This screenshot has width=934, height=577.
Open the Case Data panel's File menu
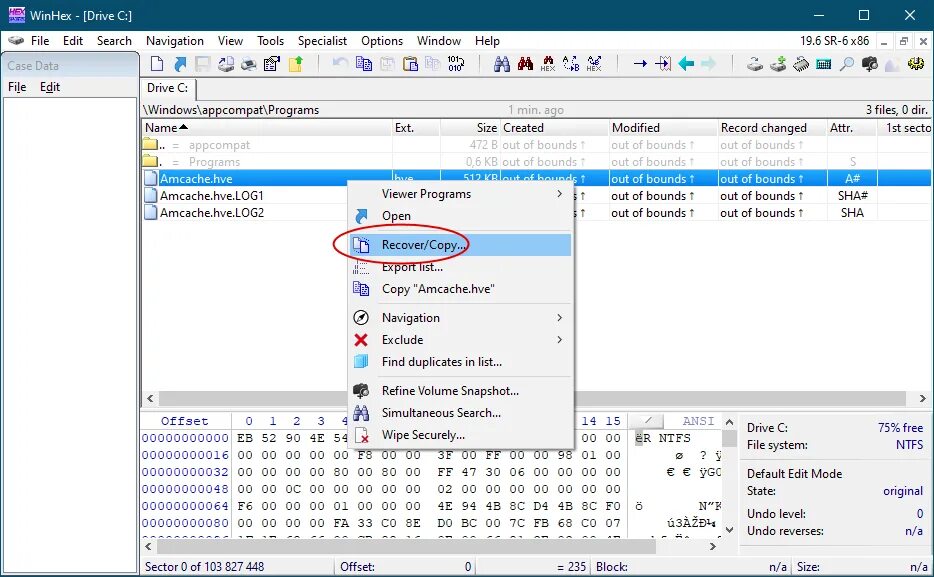(x=17, y=87)
